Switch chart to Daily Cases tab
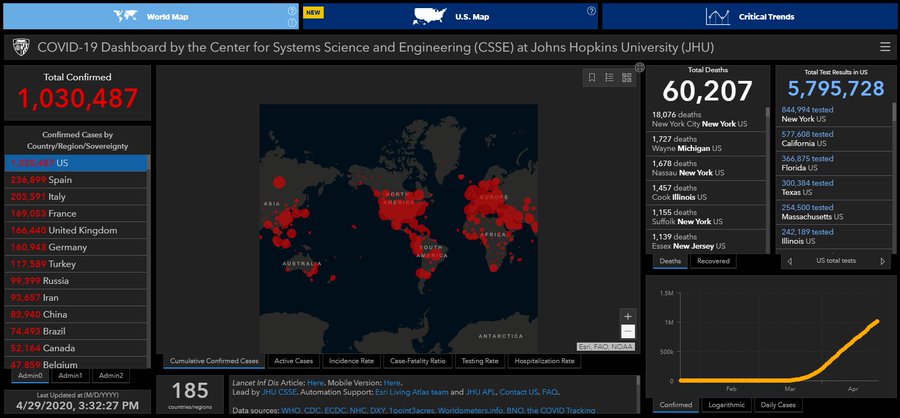This screenshot has width=900, height=418. [778, 405]
